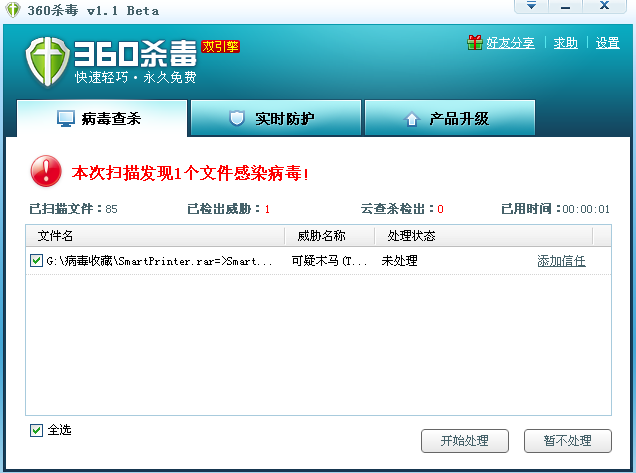Open the 好友分享 link
The width and height of the screenshot is (636, 473).
tap(510, 43)
